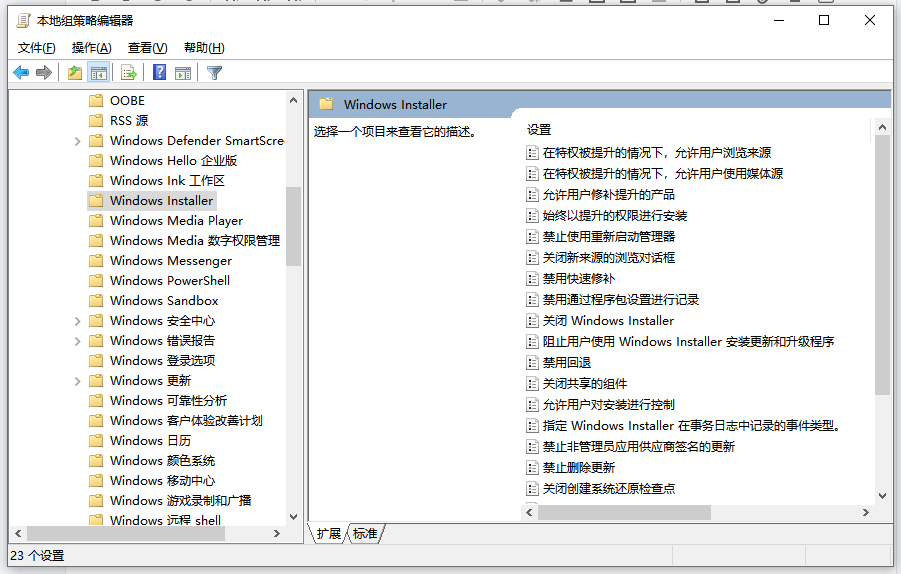Click settings list horizontal scroll right arrow
The height and width of the screenshot is (574, 901).
[866, 513]
